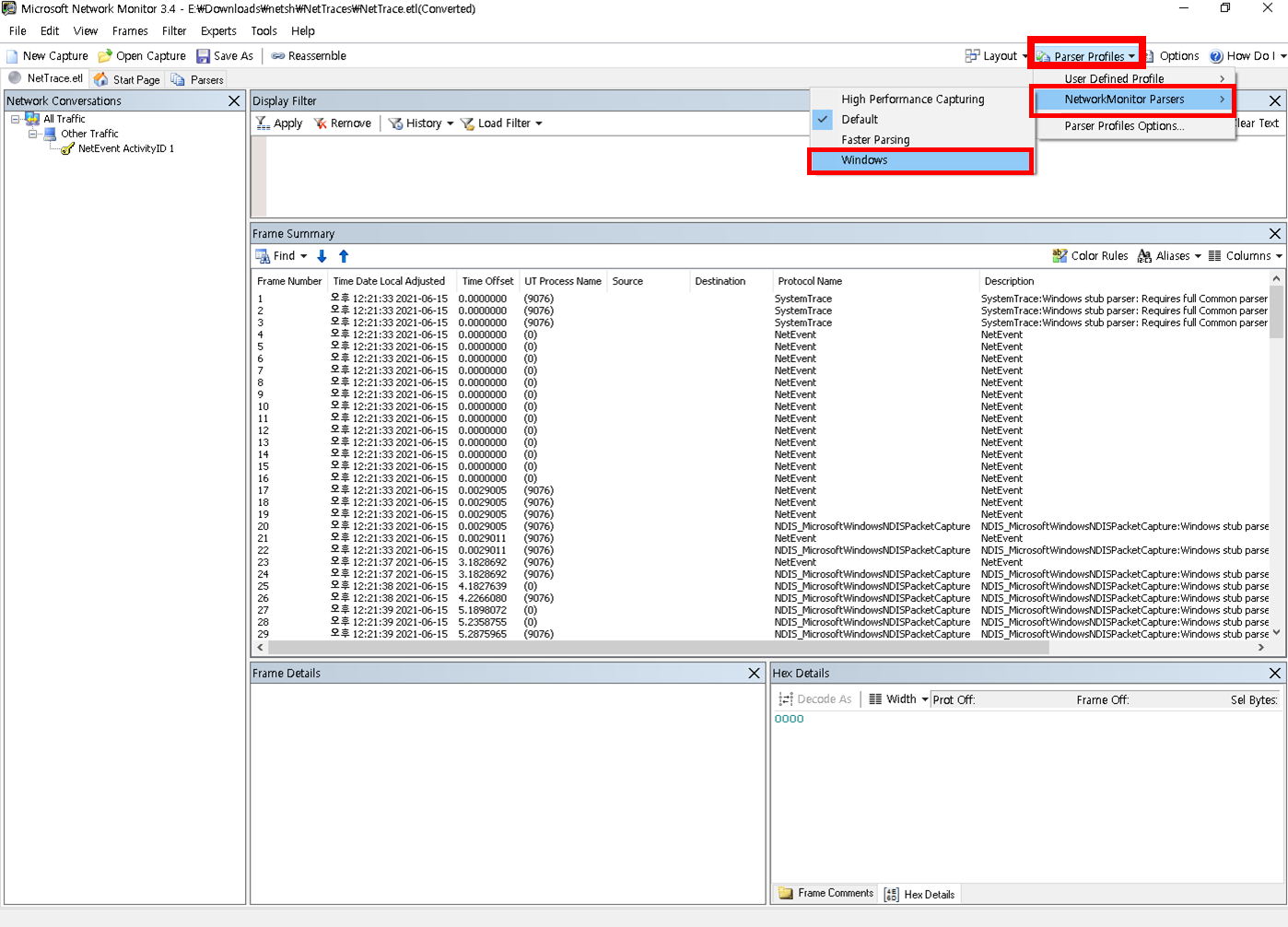Apply the display filter

tap(279, 123)
